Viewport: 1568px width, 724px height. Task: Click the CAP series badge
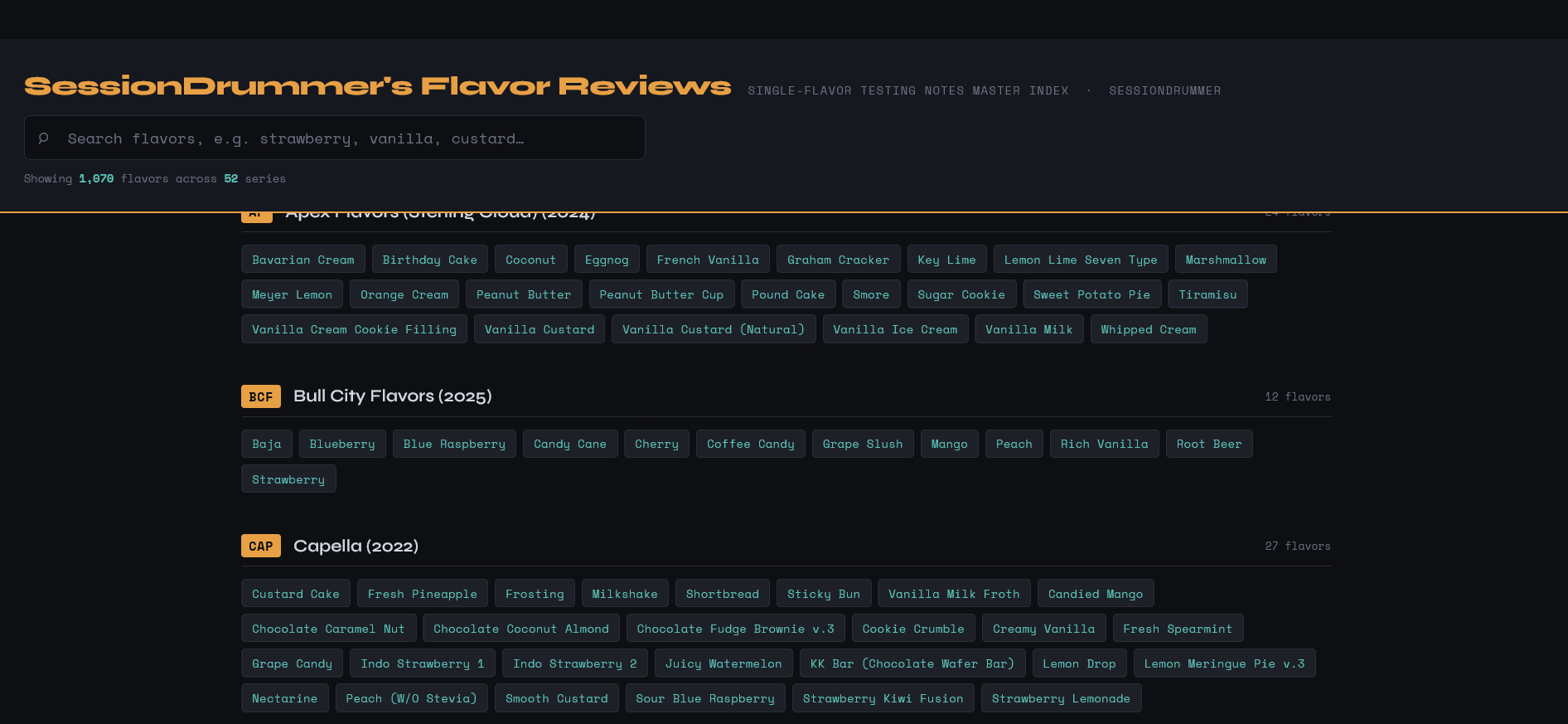tap(260, 546)
